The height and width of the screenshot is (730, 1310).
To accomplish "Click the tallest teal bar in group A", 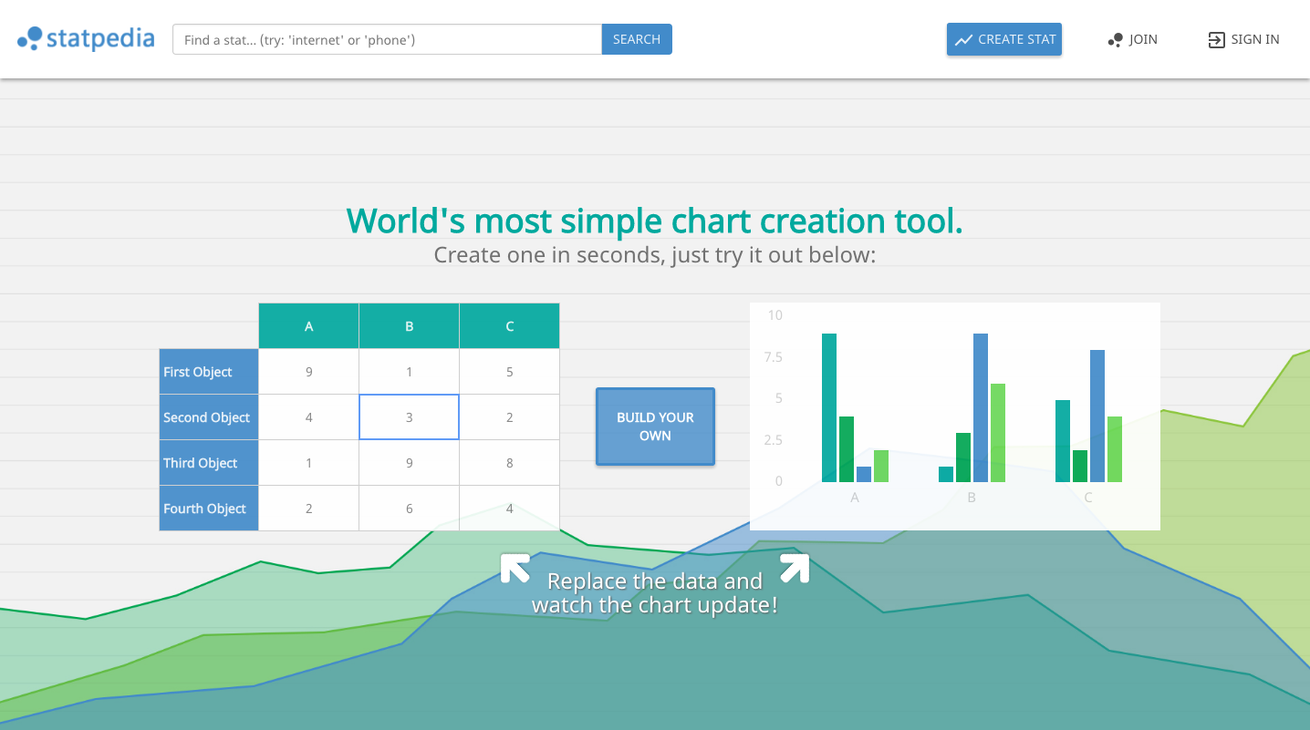I will [829, 408].
